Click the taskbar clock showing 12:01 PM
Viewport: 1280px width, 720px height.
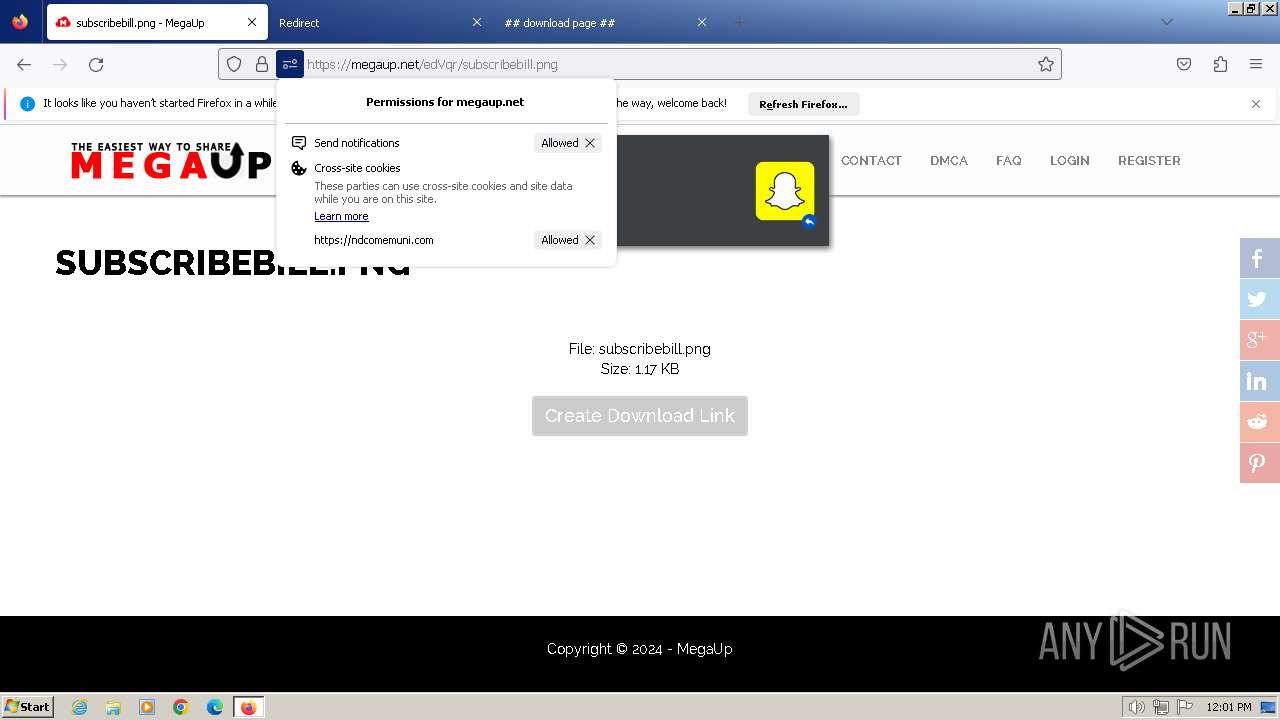click(1229, 707)
